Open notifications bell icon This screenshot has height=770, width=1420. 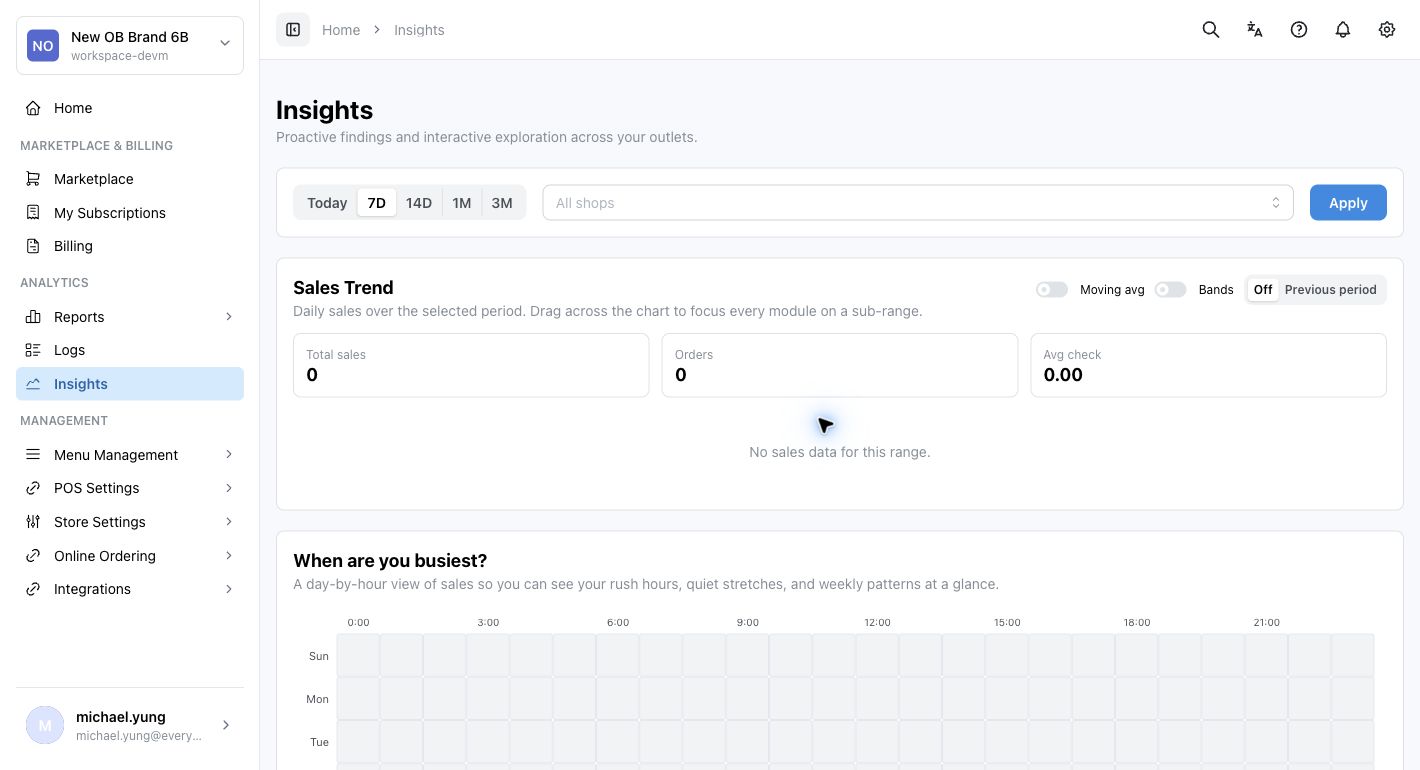pos(1343,30)
